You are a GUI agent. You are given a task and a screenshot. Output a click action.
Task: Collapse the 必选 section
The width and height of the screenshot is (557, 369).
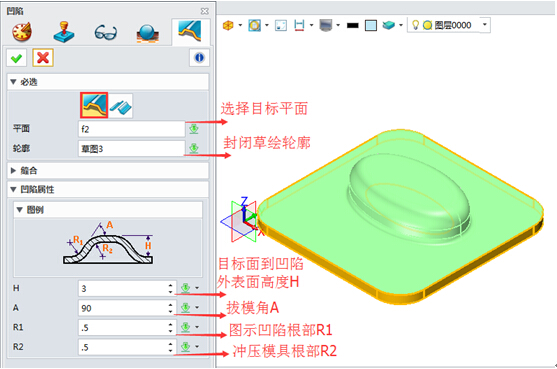(x=13, y=82)
